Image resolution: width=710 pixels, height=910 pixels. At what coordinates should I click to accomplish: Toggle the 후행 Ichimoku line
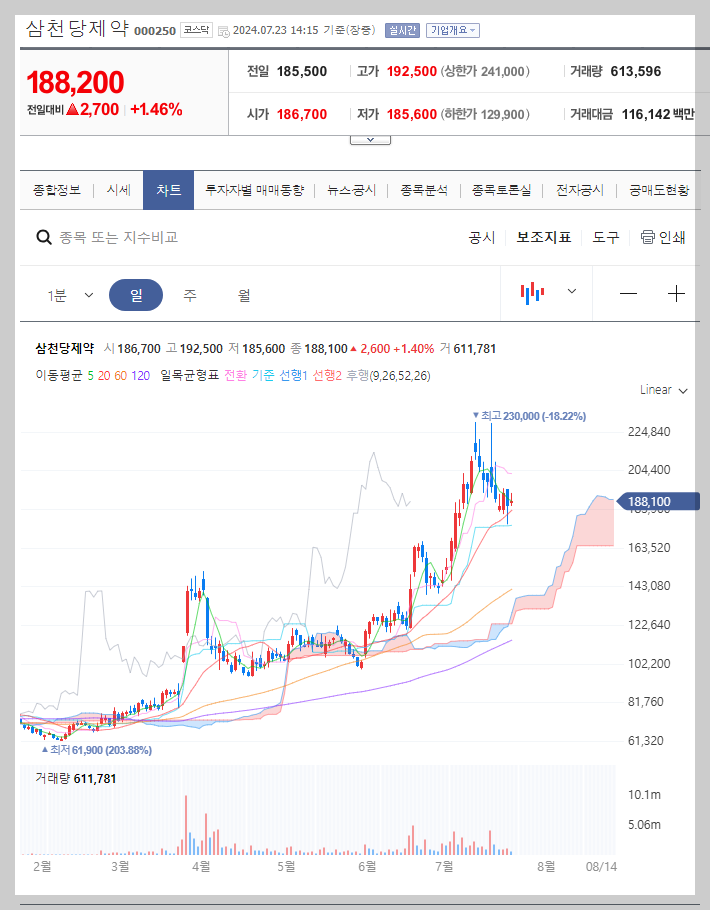click(358, 375)
